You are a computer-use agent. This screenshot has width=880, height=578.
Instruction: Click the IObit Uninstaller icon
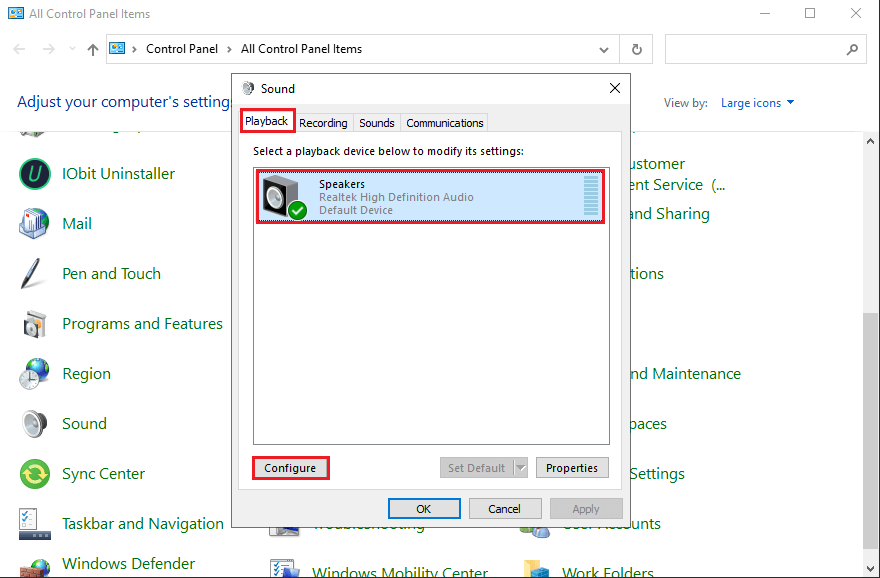(x=35, y=174)
